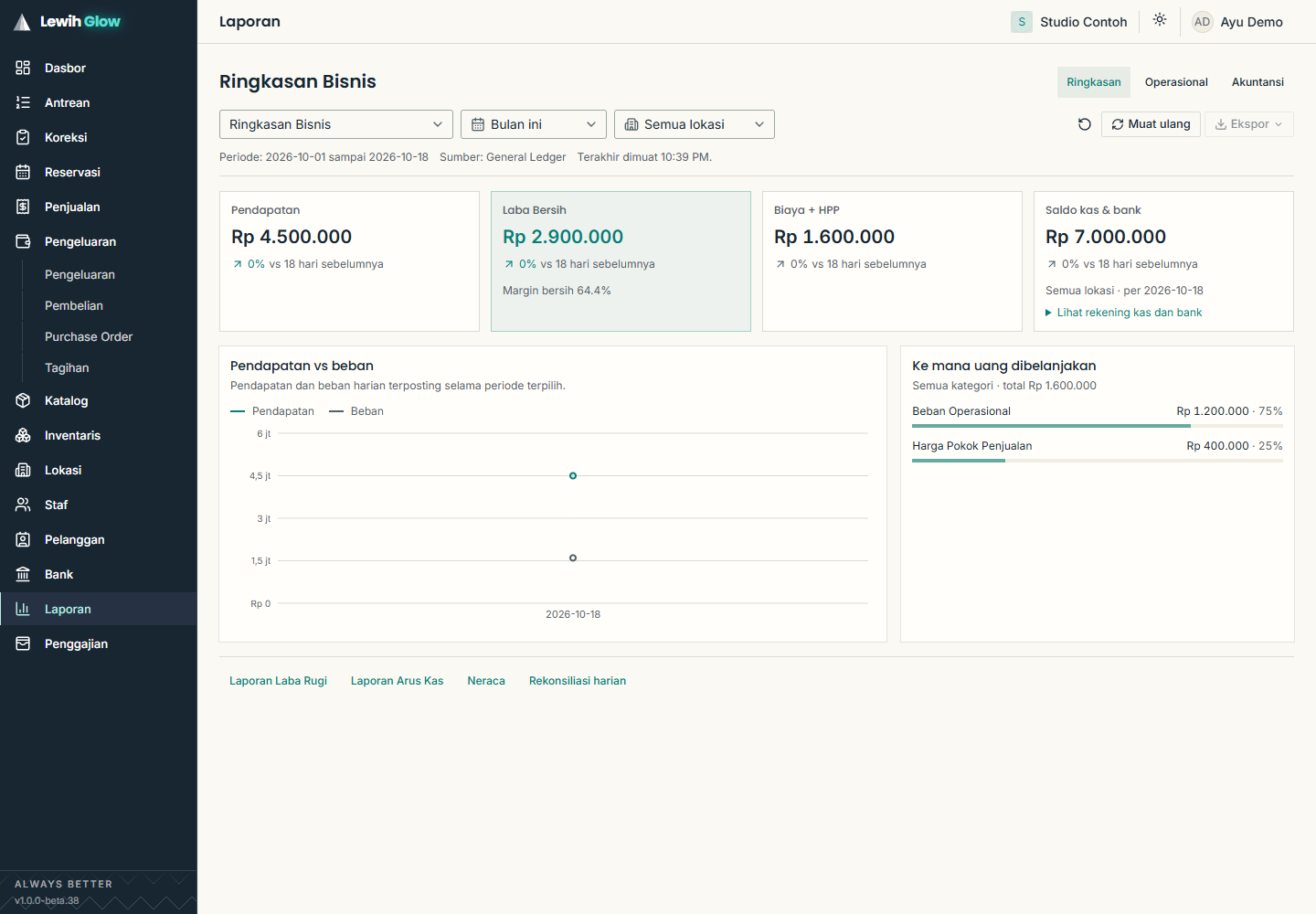Select the Lokasi building icon
1316x914 pixels.
(x=23, y=470)
